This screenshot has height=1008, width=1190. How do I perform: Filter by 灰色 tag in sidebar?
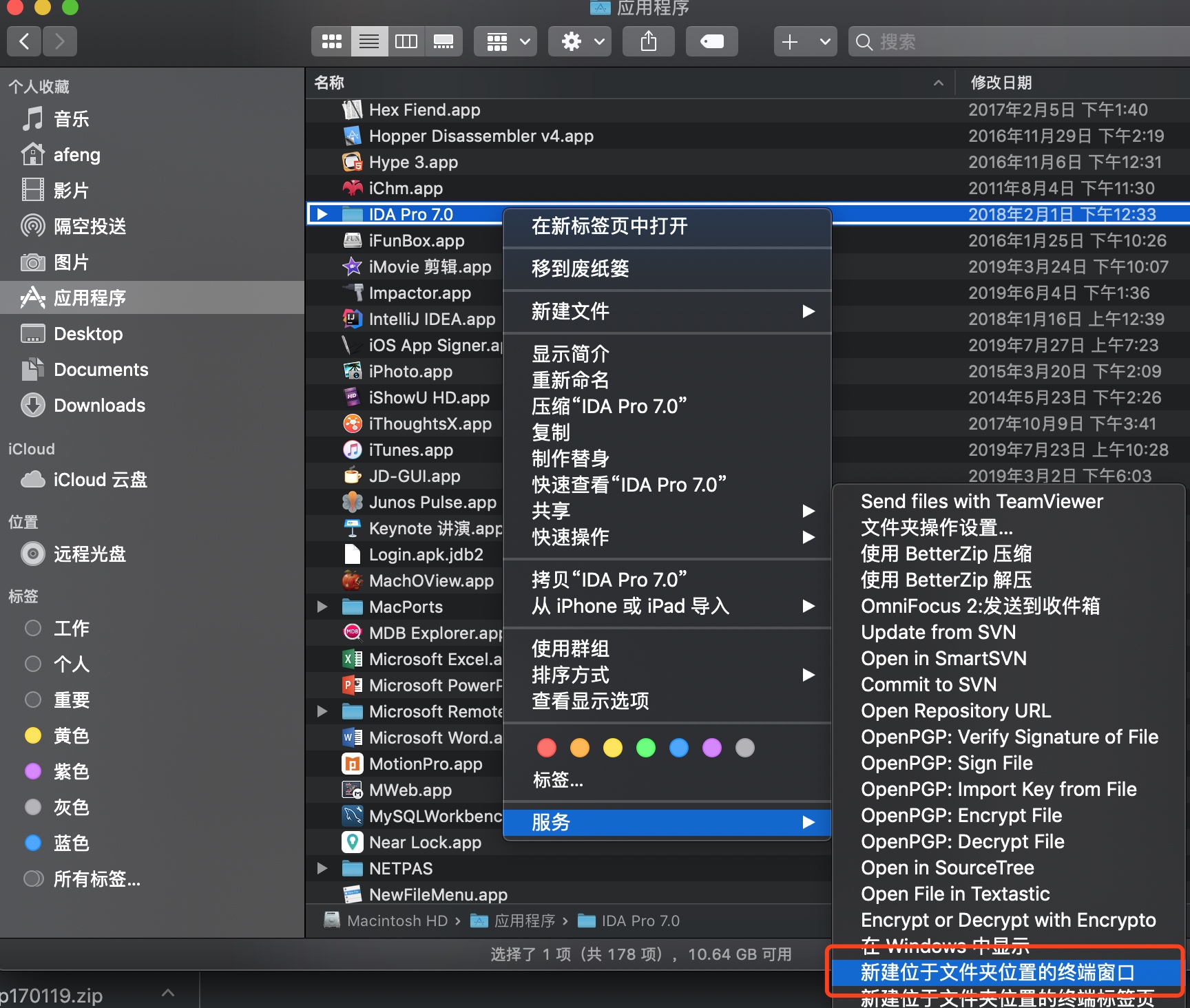(152, 807)
